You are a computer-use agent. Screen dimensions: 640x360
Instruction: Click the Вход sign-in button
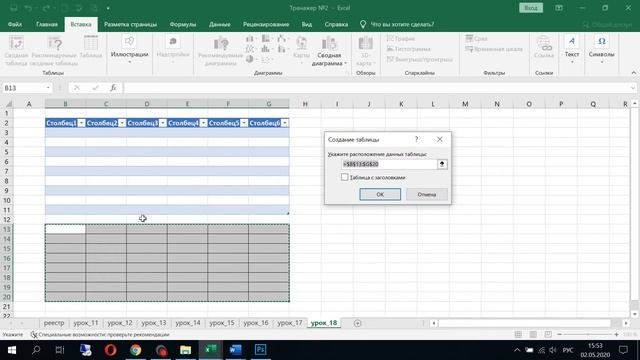(x=531, y=8)
